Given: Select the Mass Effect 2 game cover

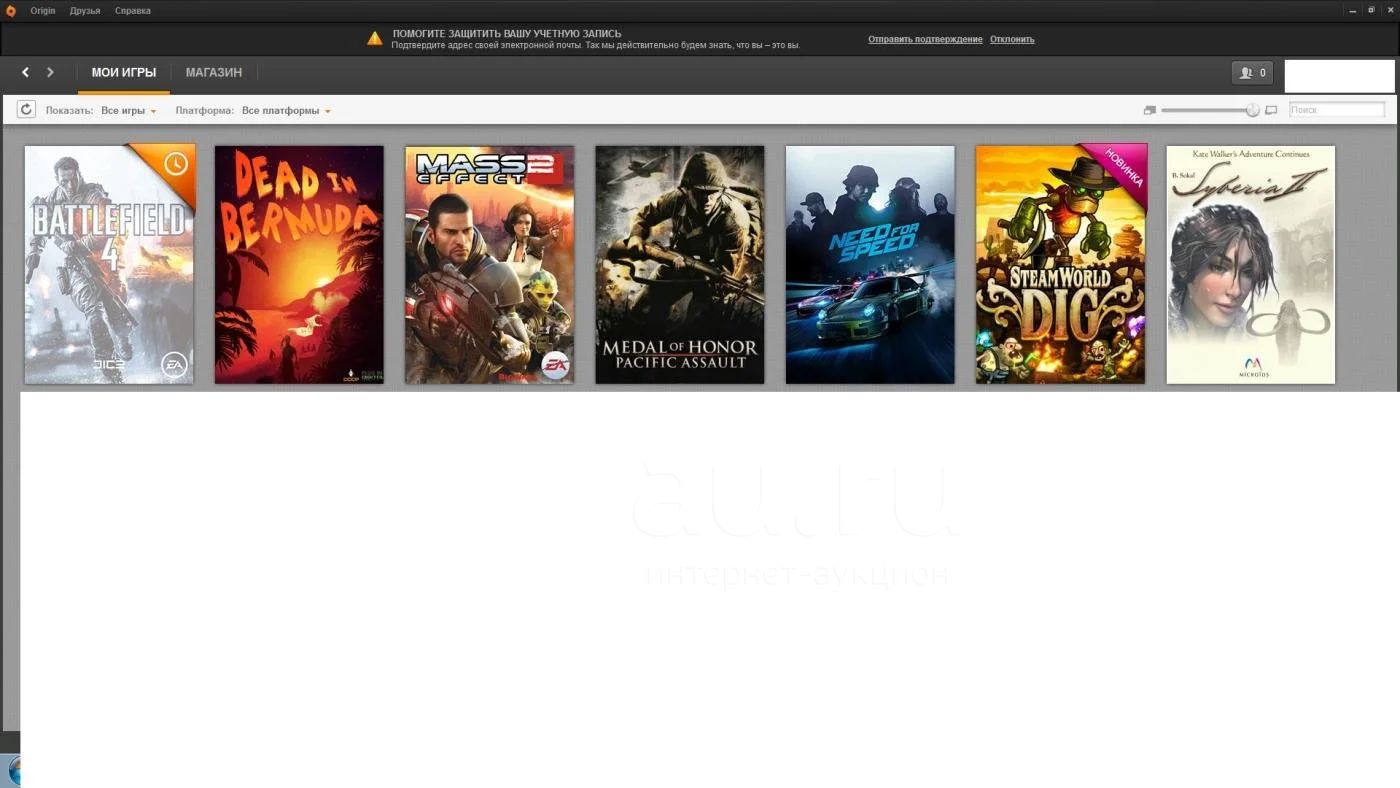Looking at the screenshot, I should 489,265.
